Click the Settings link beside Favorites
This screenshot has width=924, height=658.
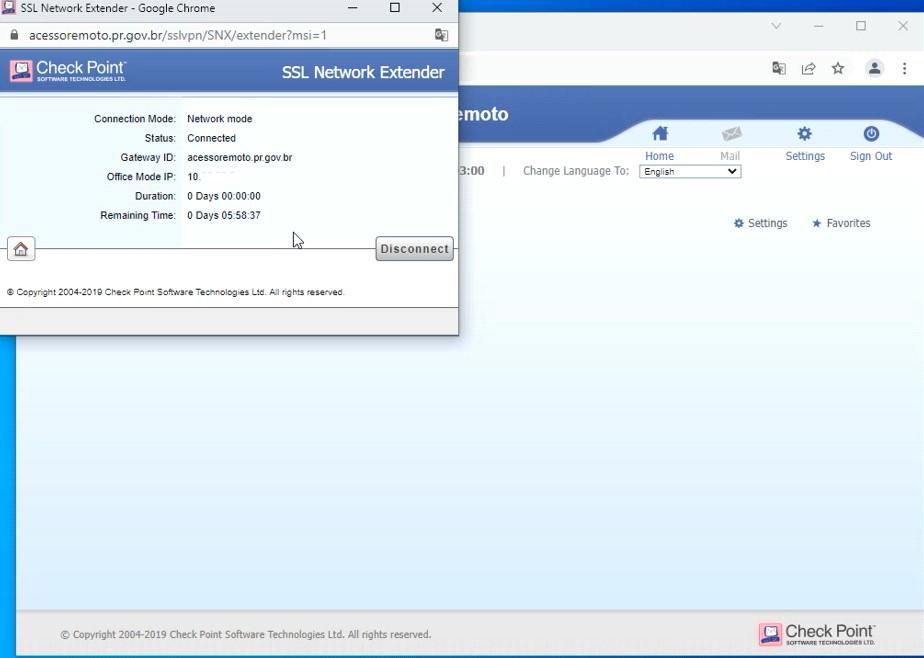click(x=760, y=223)
